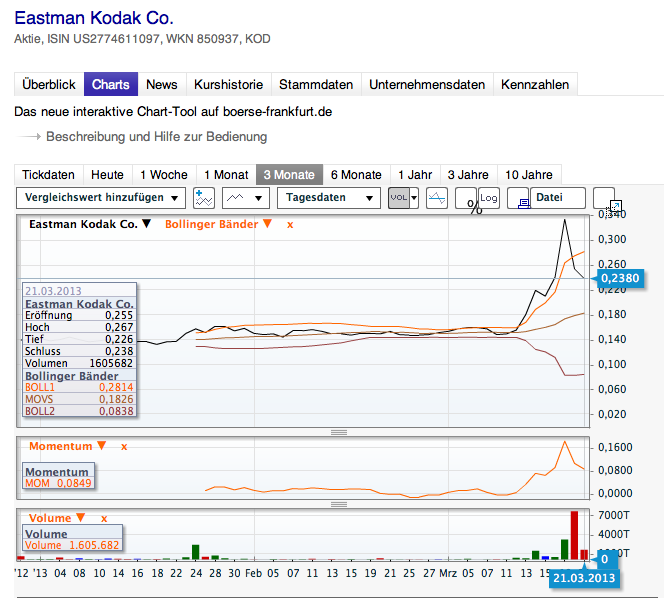Click the Volume 1.605.682 readout
The image size is (664, 598).
[72, 545]
